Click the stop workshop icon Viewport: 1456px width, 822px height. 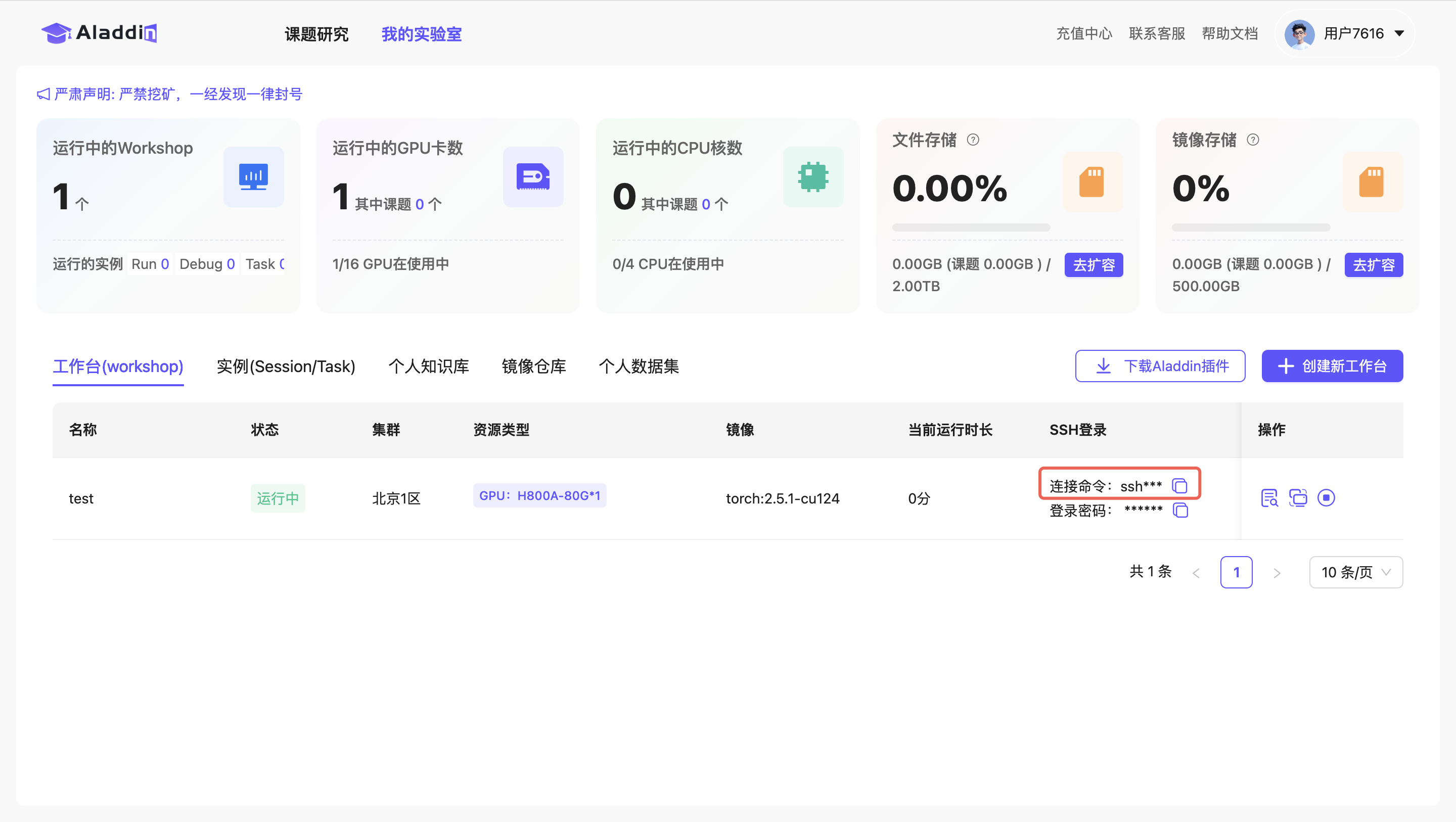[x=1326, y=497]
